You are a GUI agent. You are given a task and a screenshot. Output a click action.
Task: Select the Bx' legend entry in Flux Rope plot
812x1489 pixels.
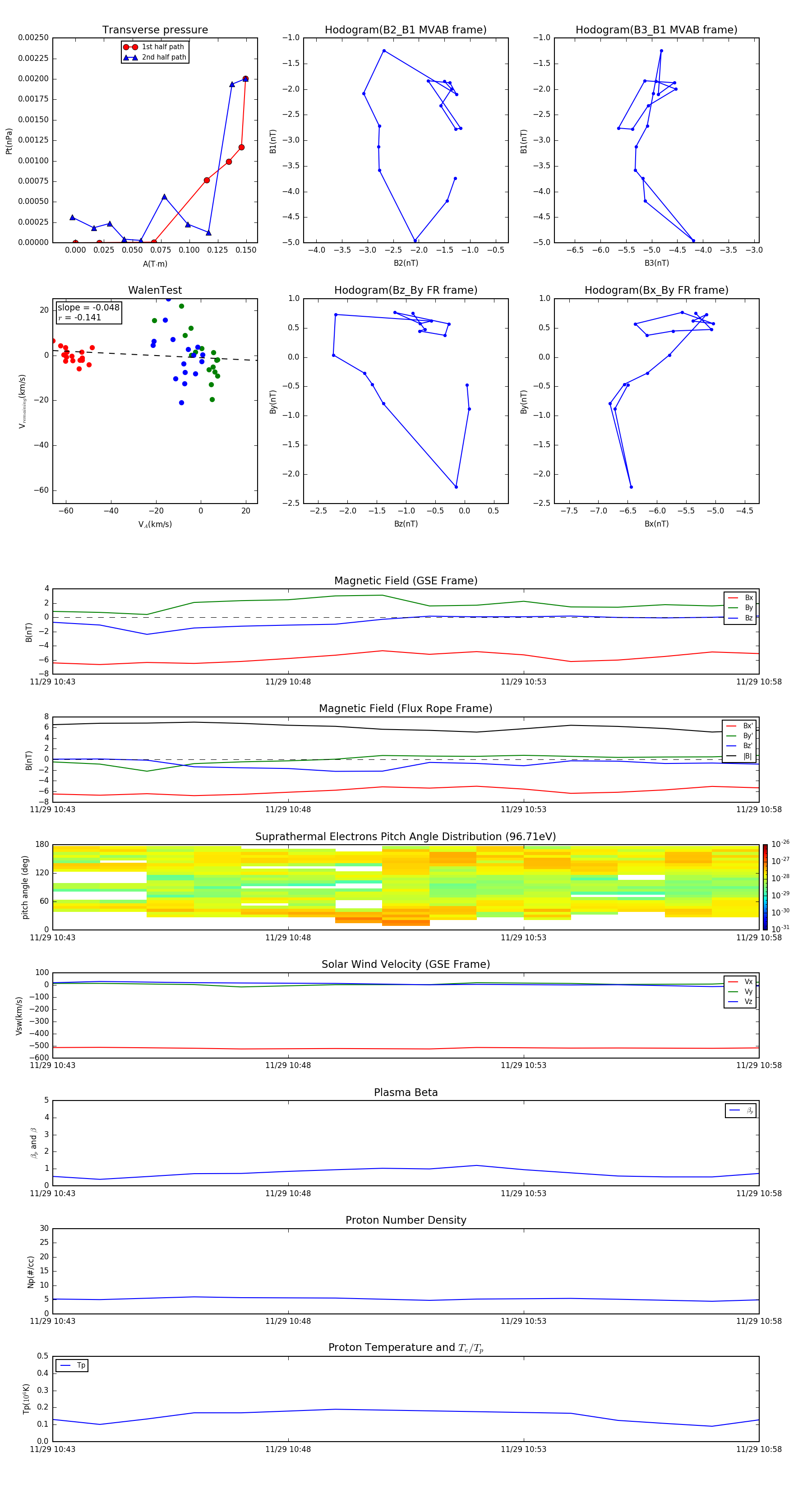[740, 726]
